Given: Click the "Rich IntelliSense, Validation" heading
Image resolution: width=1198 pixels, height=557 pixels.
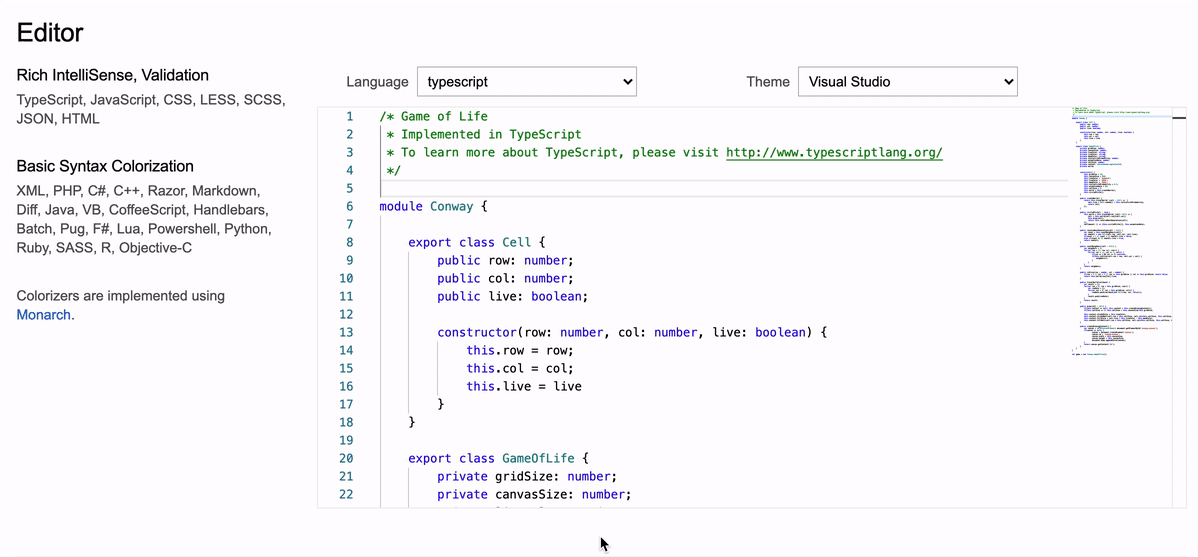Looking at the screenshot, I should point(113,75).
